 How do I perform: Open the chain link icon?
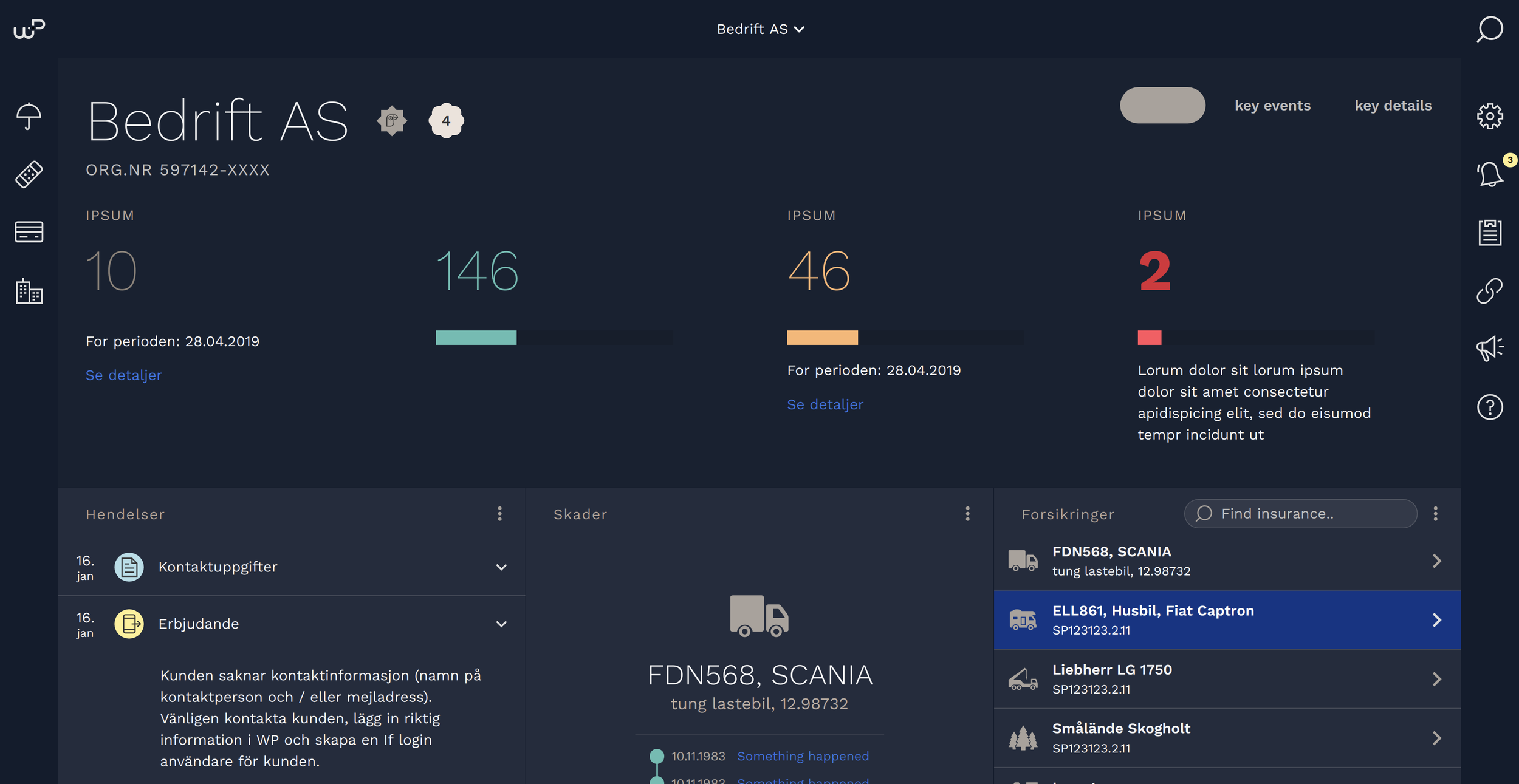pyautogui.click(x=1489, y=291)
